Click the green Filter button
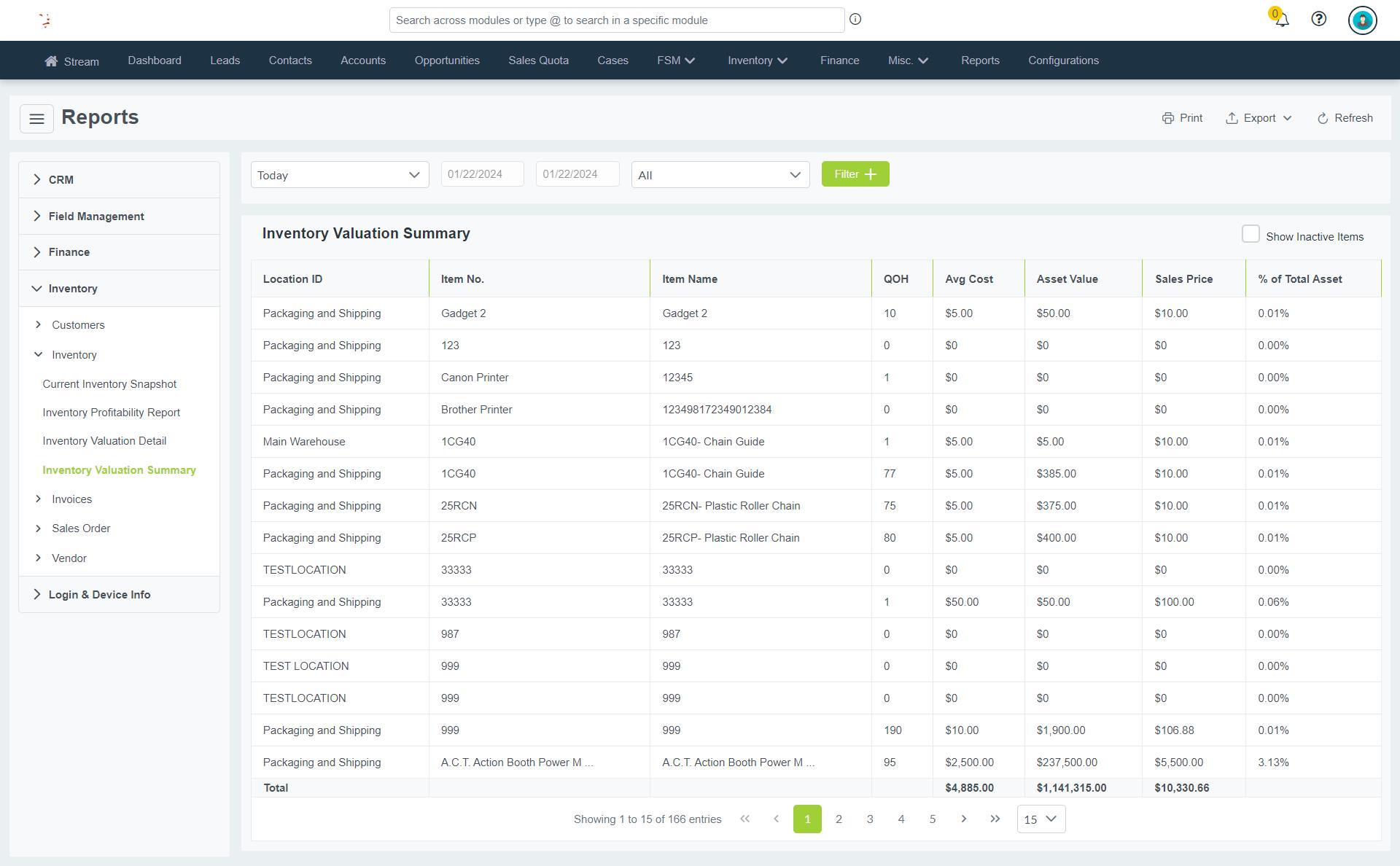This screenshot has width=1400, height=866. pyautogui.click(x=855, y=174)
